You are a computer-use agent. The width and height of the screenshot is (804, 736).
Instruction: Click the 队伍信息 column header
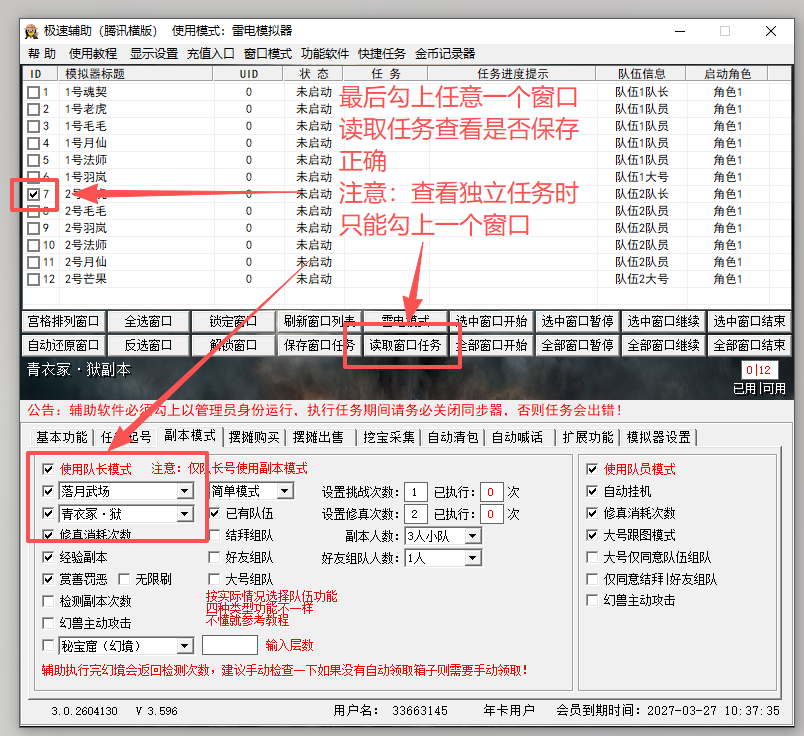point(641,73)
